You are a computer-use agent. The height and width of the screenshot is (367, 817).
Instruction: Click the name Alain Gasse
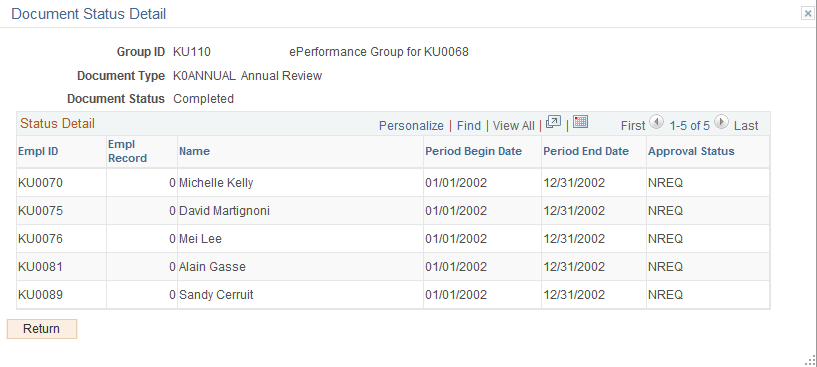[213, 267]
